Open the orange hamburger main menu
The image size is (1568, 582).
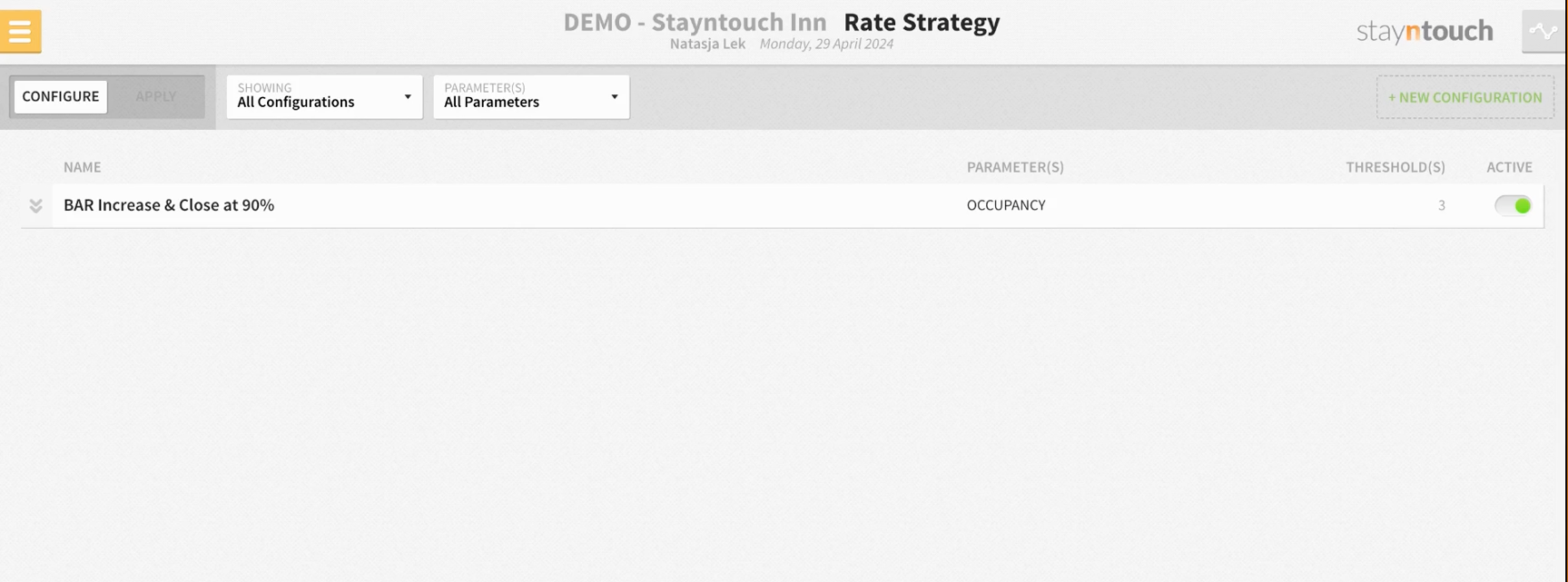20,31
